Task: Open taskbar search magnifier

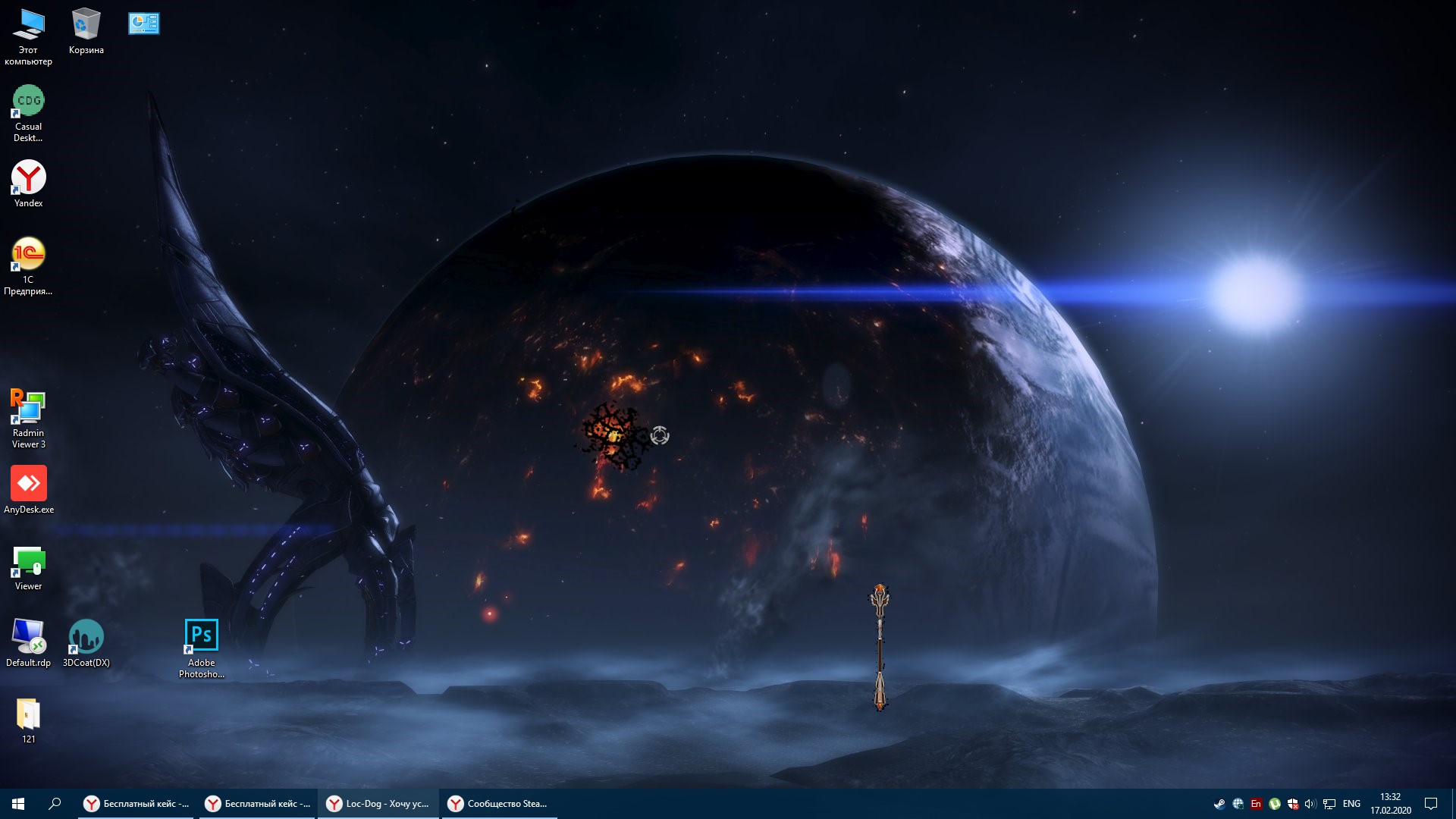Action: click(x=55, y=804)
